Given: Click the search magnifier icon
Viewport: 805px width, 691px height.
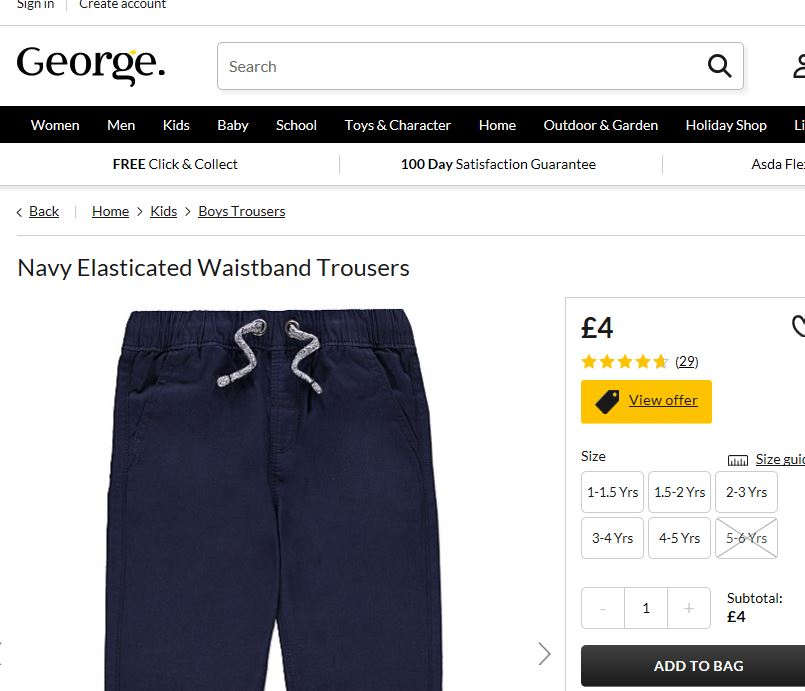Looking at the screenshot, I should pyautogui.click(x=719, y=66).
